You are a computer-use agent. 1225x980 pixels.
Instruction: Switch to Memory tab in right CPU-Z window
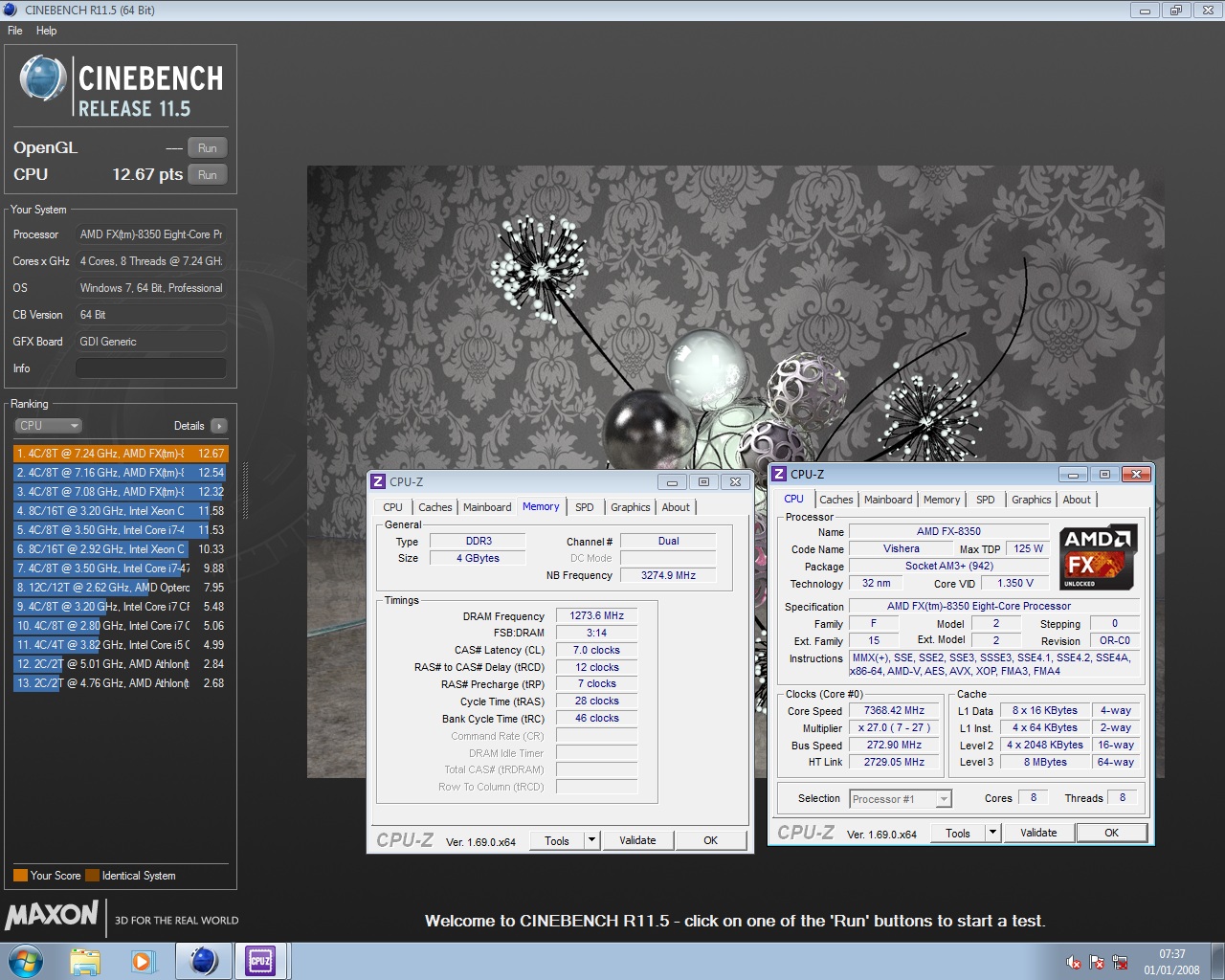click(942, 500)
